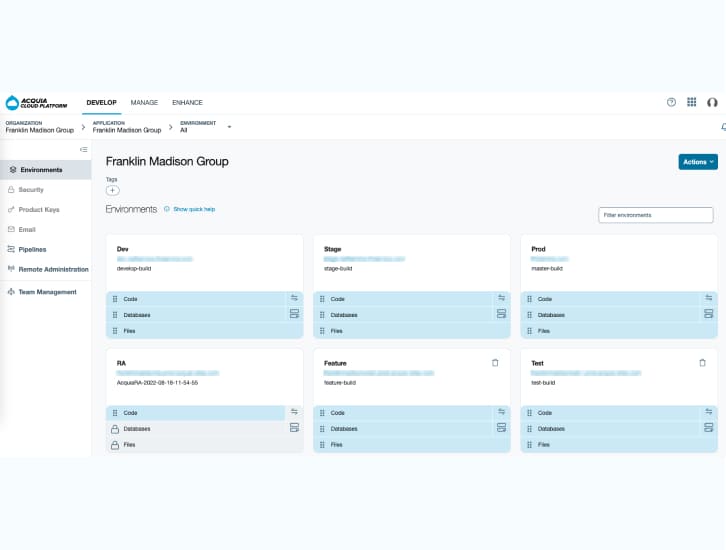The width and height of the screenshot is (726, 550).
Task: Select Environments in the sidebar
Action: (45, 170)
